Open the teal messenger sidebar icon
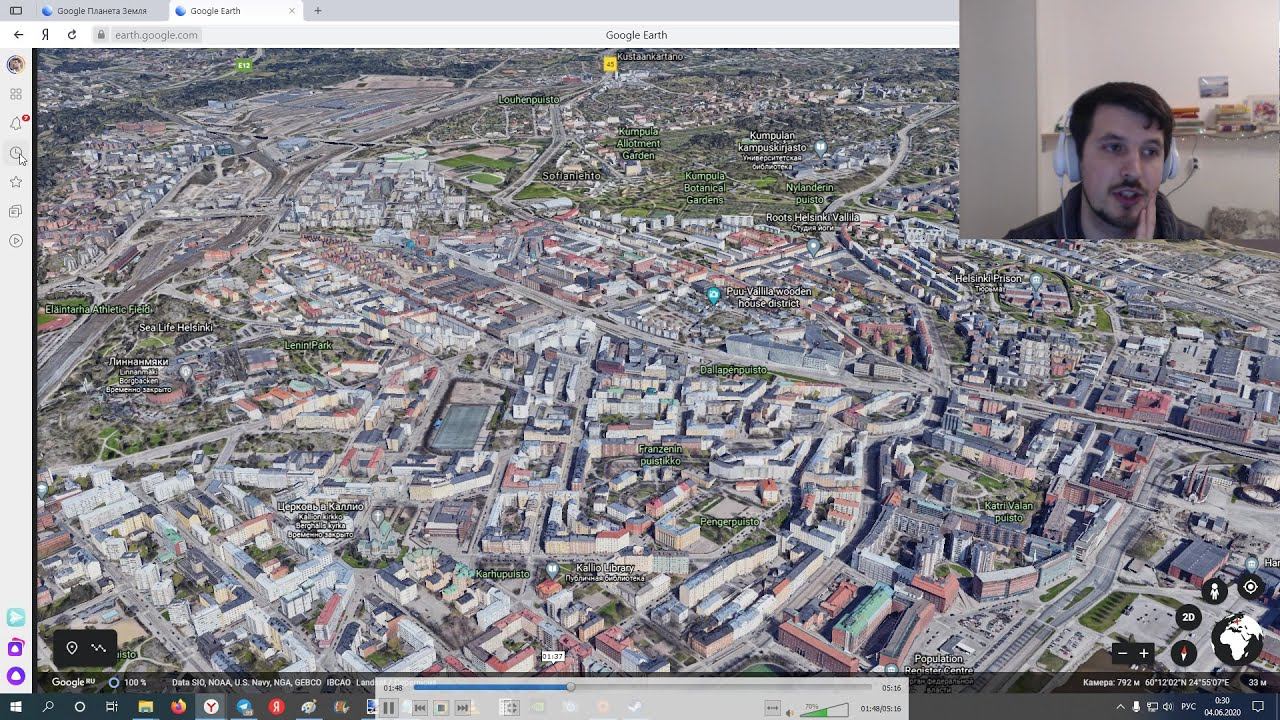The image size is (1280, 720). click(x=15, y=618)
